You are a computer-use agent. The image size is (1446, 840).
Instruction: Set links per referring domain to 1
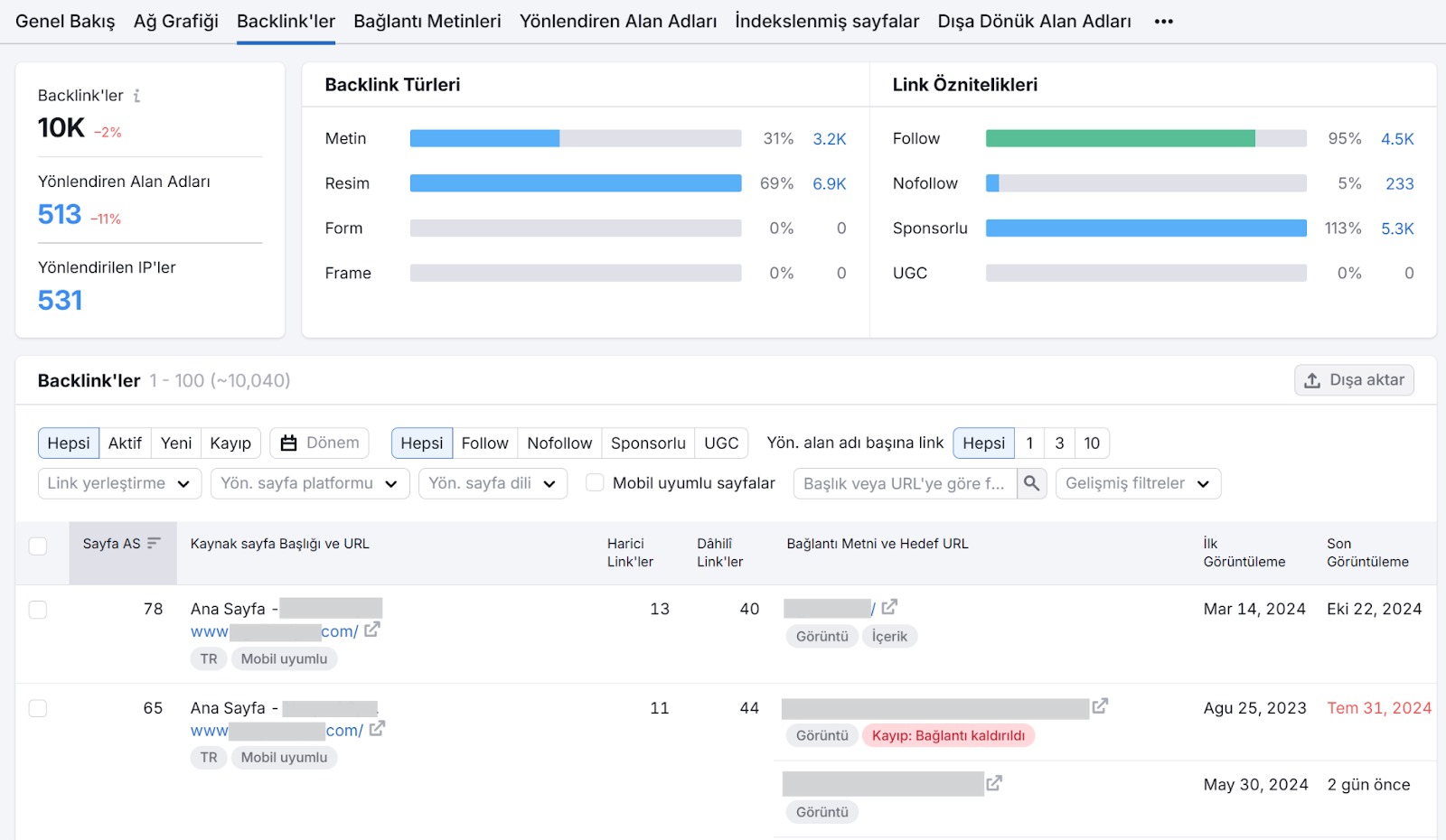coord(1029,443)
